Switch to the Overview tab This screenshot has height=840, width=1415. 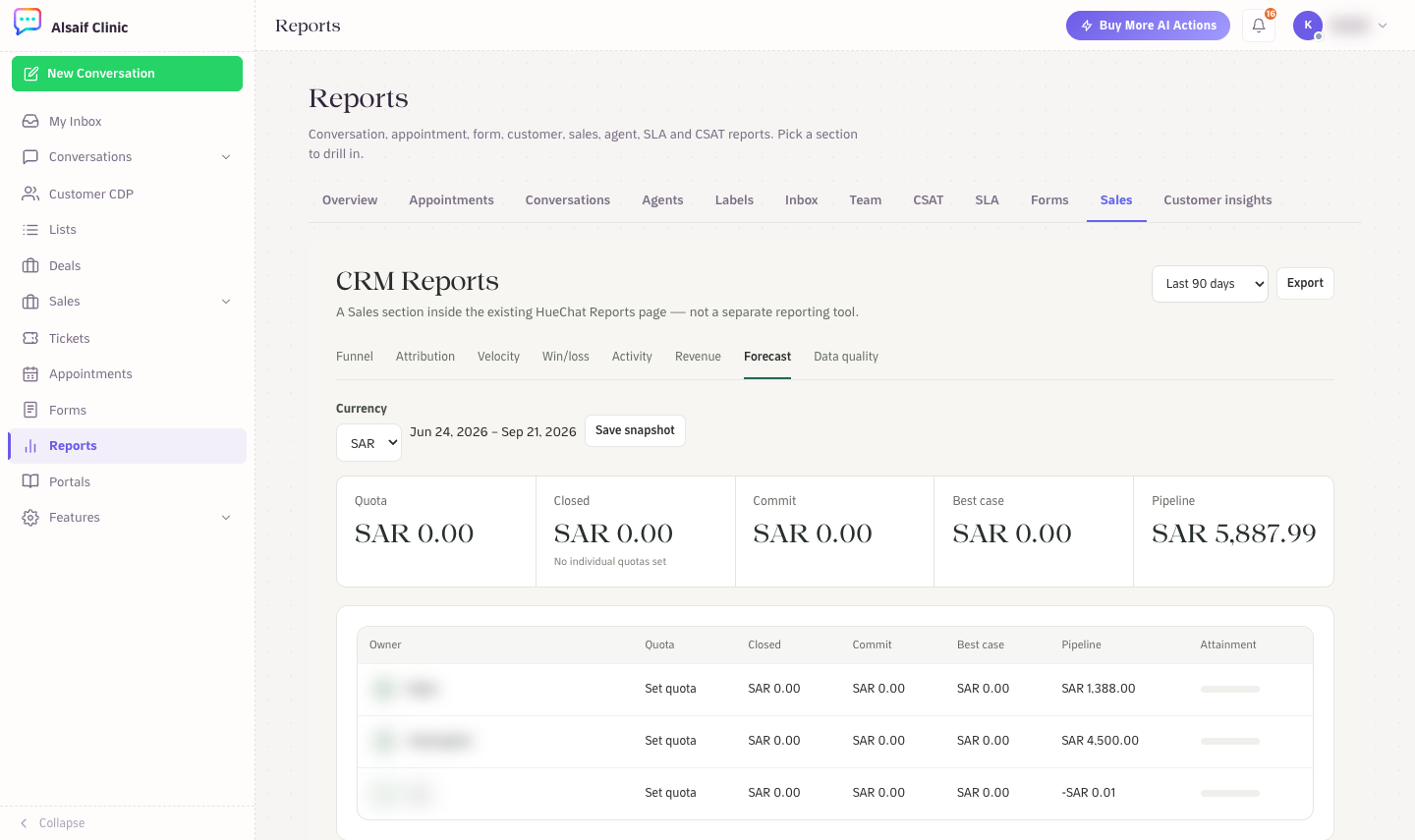click(x=350, y=200)
